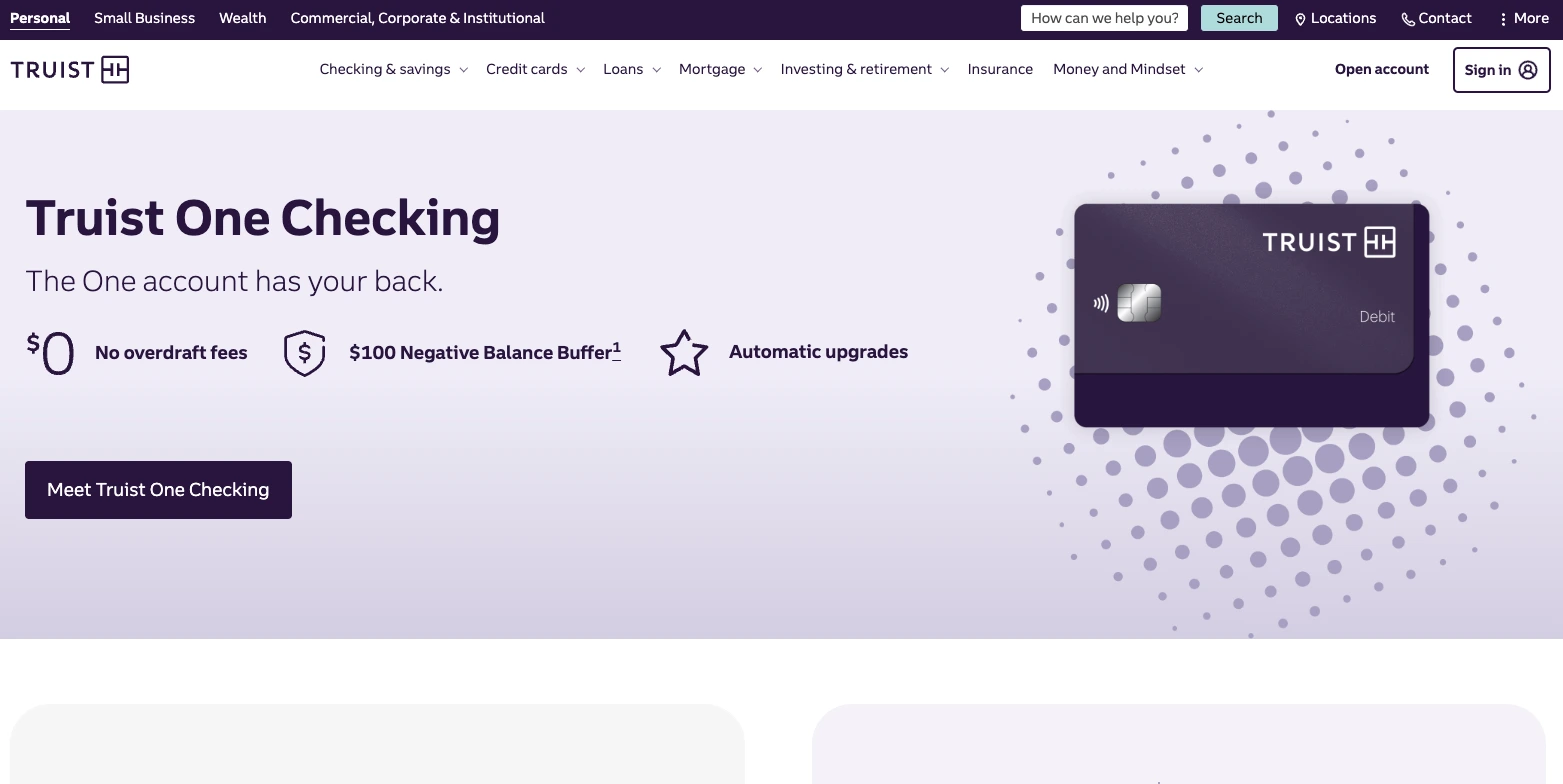This screenshot has height=784, width=1563.
Task: Click the user profile icon in Sign in
Action: (x=1527, y=70)
